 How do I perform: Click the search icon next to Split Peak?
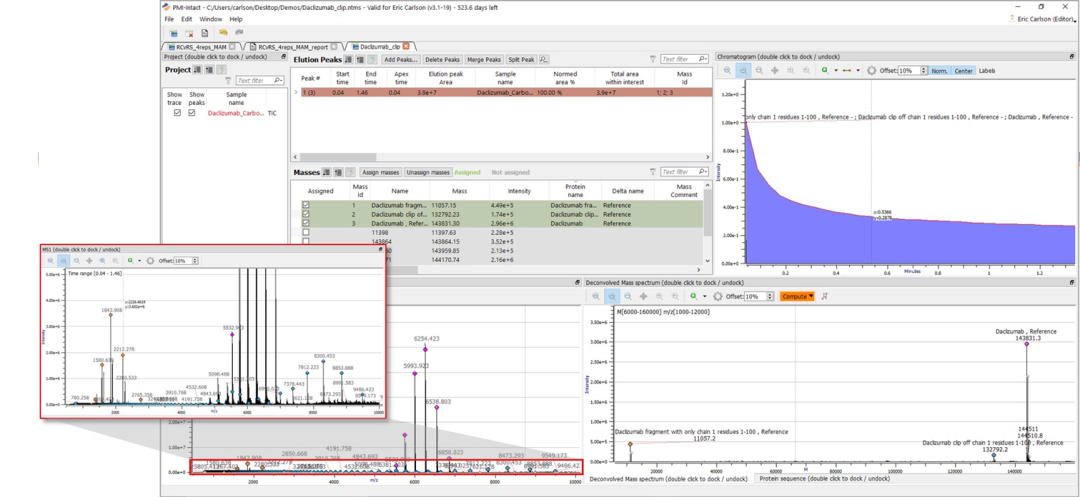point(544,60)
